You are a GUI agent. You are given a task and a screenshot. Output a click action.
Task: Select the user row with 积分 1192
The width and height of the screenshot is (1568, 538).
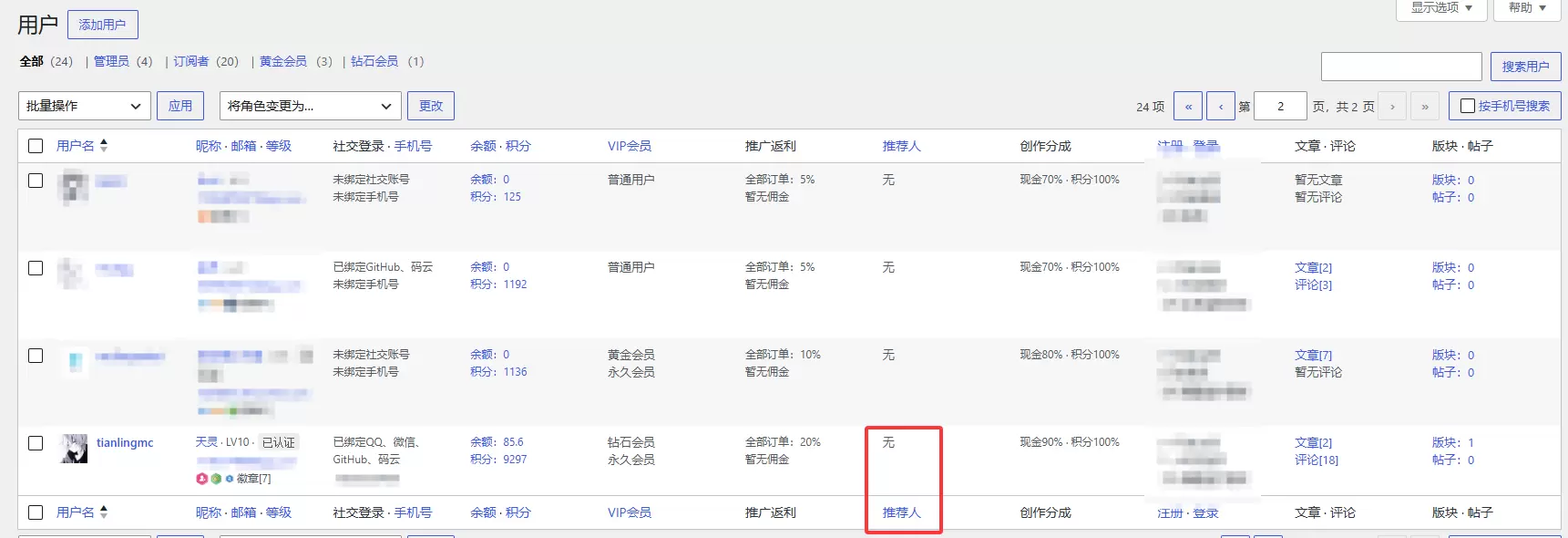pyautogui.click(x=36, y=268)
